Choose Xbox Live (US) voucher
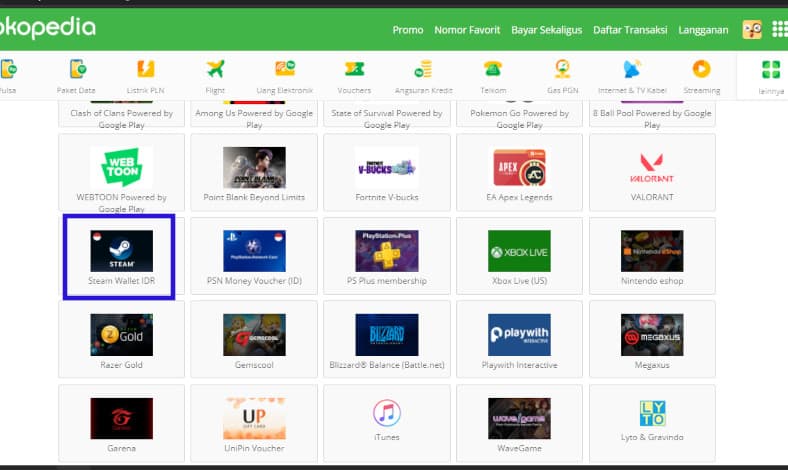The width and height of the screenshot is (788, 470). [x=519, y=256]
